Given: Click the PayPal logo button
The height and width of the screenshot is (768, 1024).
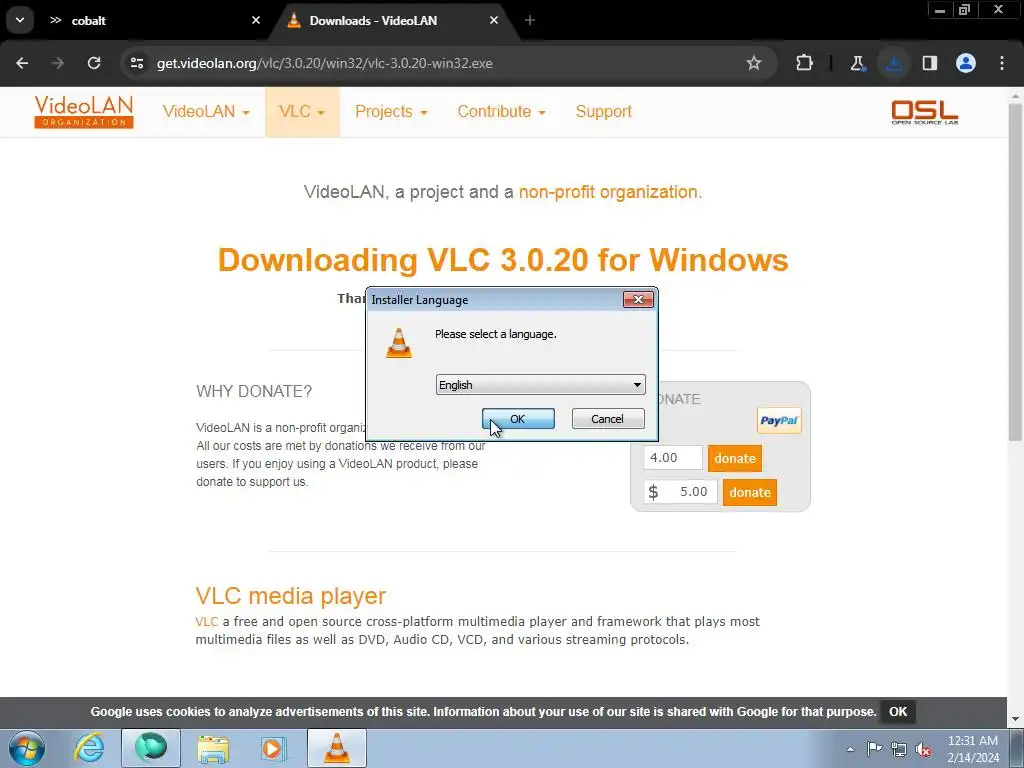Looking at the screenshot, I should 779,421.
